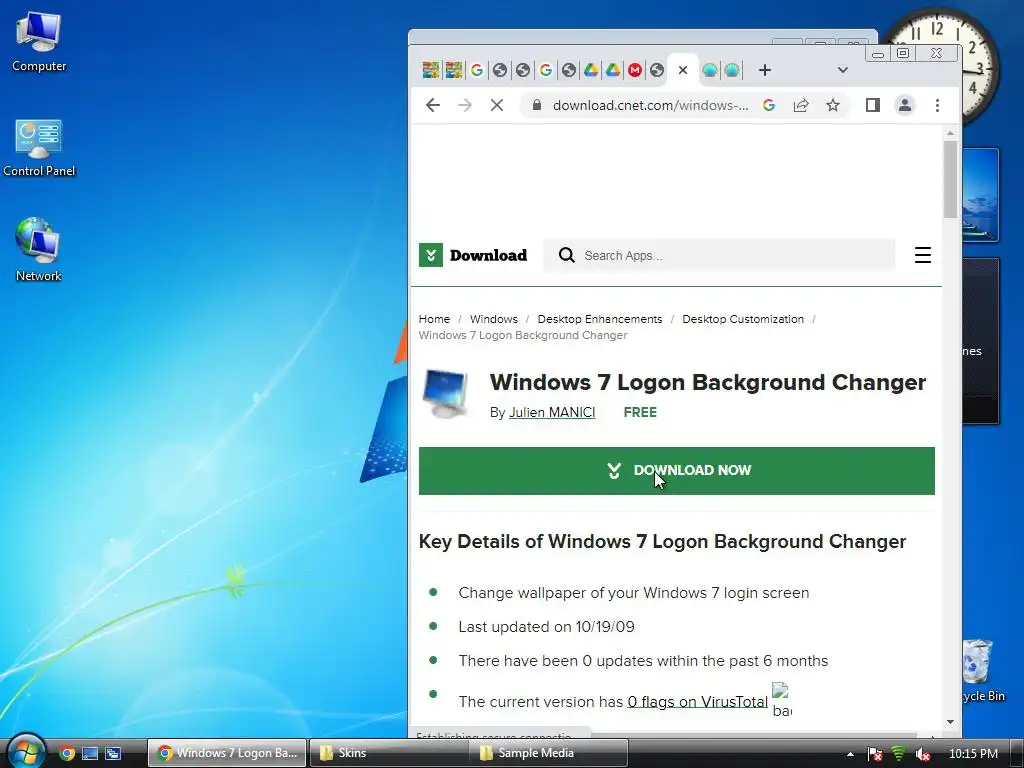This screenshot has height=768, width=1024.
Task: Click the 'Last updated on 10/19/09' line
Action: click(x=546, y=627)
